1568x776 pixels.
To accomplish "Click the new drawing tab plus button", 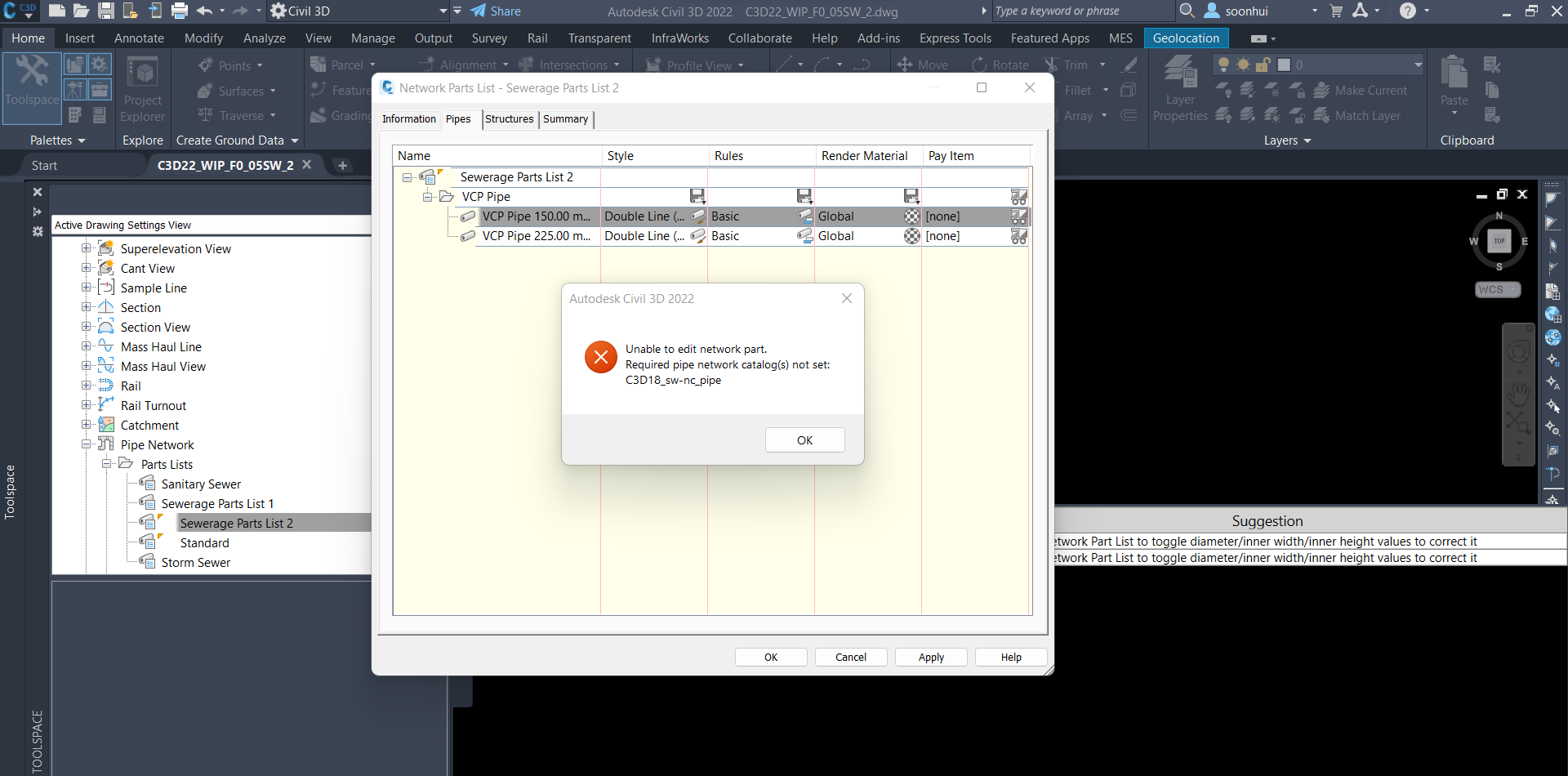I will pos(343,166).
